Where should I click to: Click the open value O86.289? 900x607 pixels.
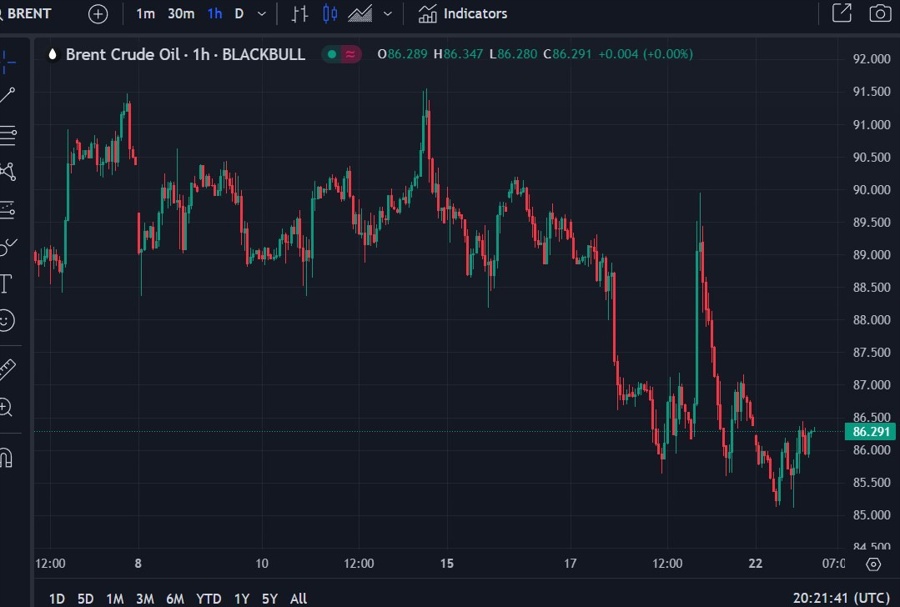pos(402,54)
